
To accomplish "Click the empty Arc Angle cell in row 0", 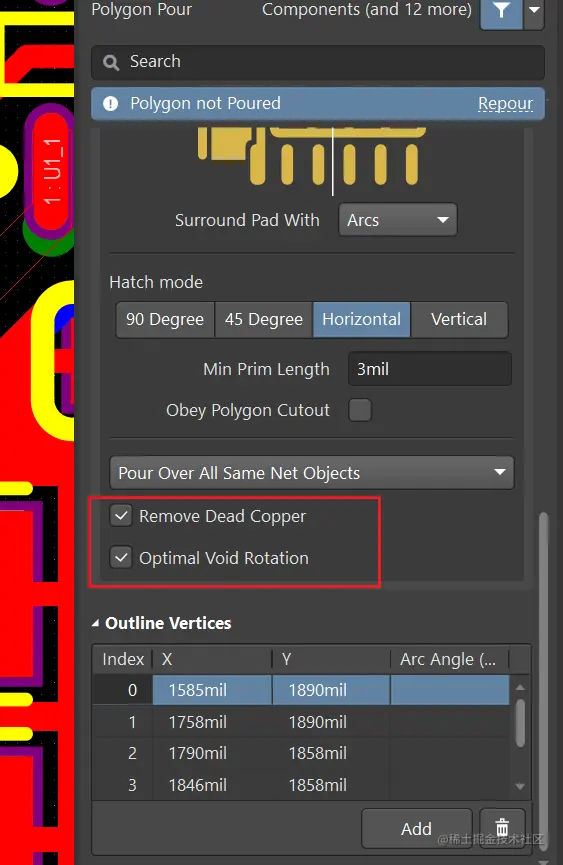I will pos(449,690).
